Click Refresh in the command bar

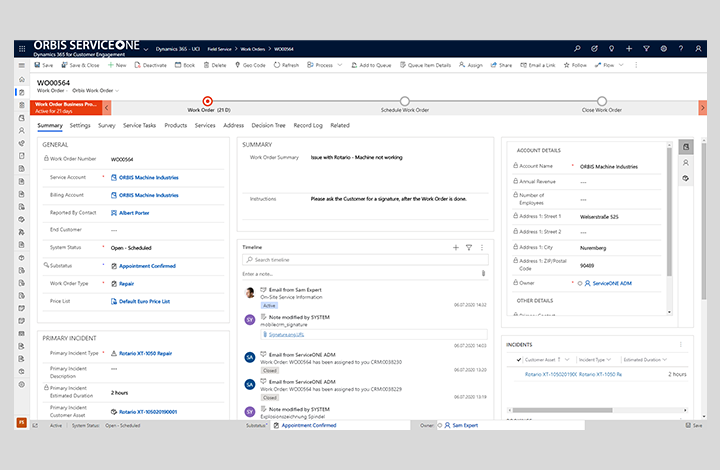pyautogui.click(x=286, y=65)
